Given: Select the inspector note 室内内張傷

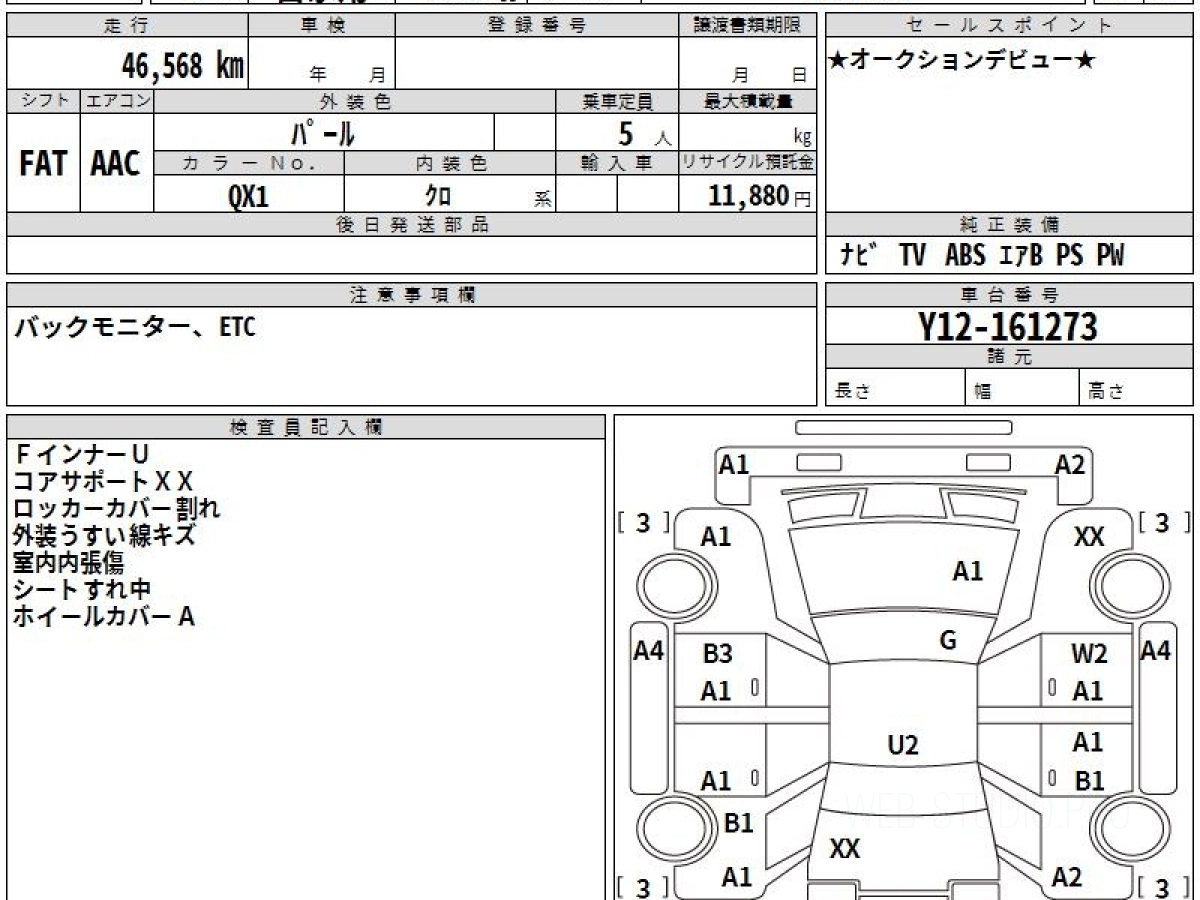Looking at the screenshot, I should coord(69,562).
